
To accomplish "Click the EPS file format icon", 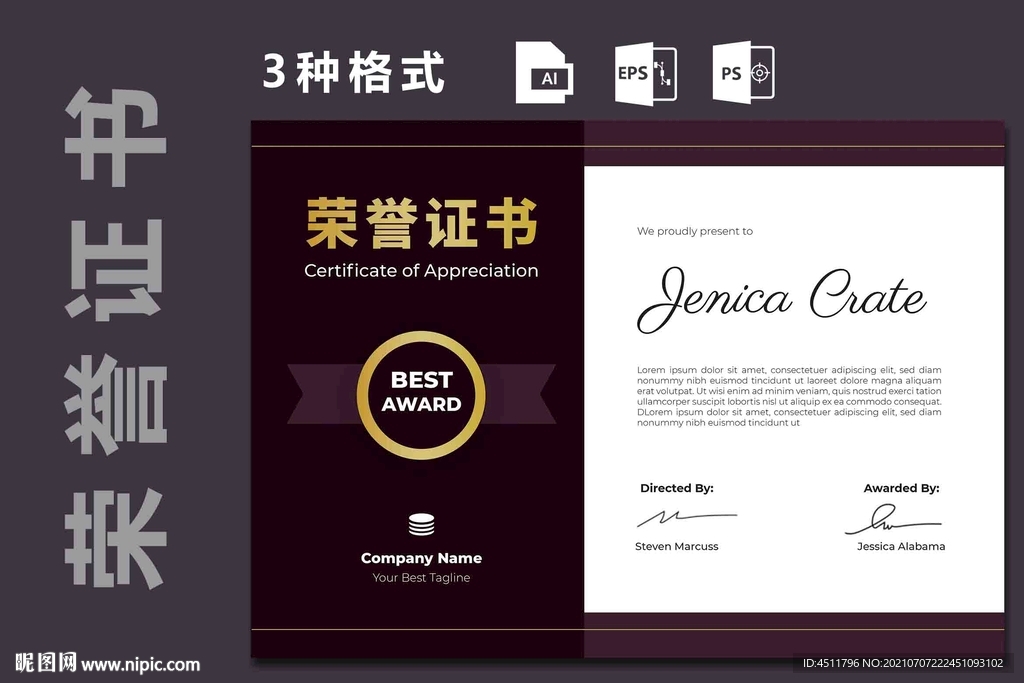I will click(645, 73).
